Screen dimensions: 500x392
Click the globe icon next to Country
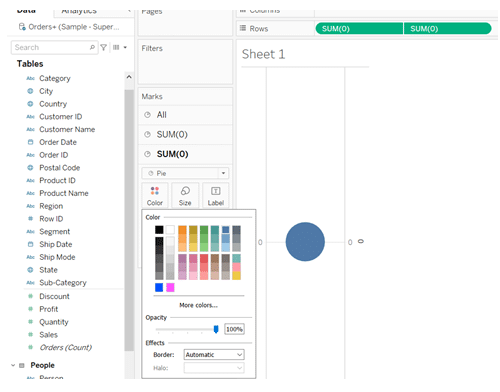[30, 104]
